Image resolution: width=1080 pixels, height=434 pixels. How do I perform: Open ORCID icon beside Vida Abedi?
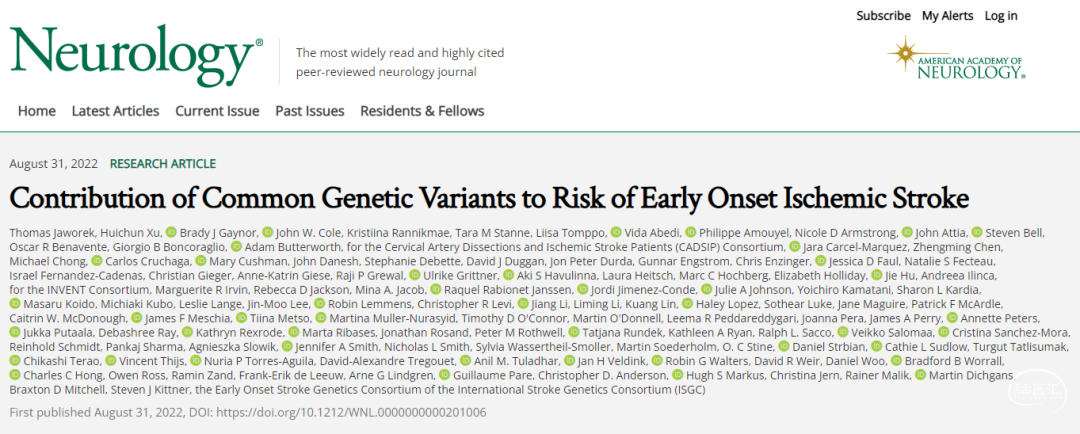(x=616, y=232)
